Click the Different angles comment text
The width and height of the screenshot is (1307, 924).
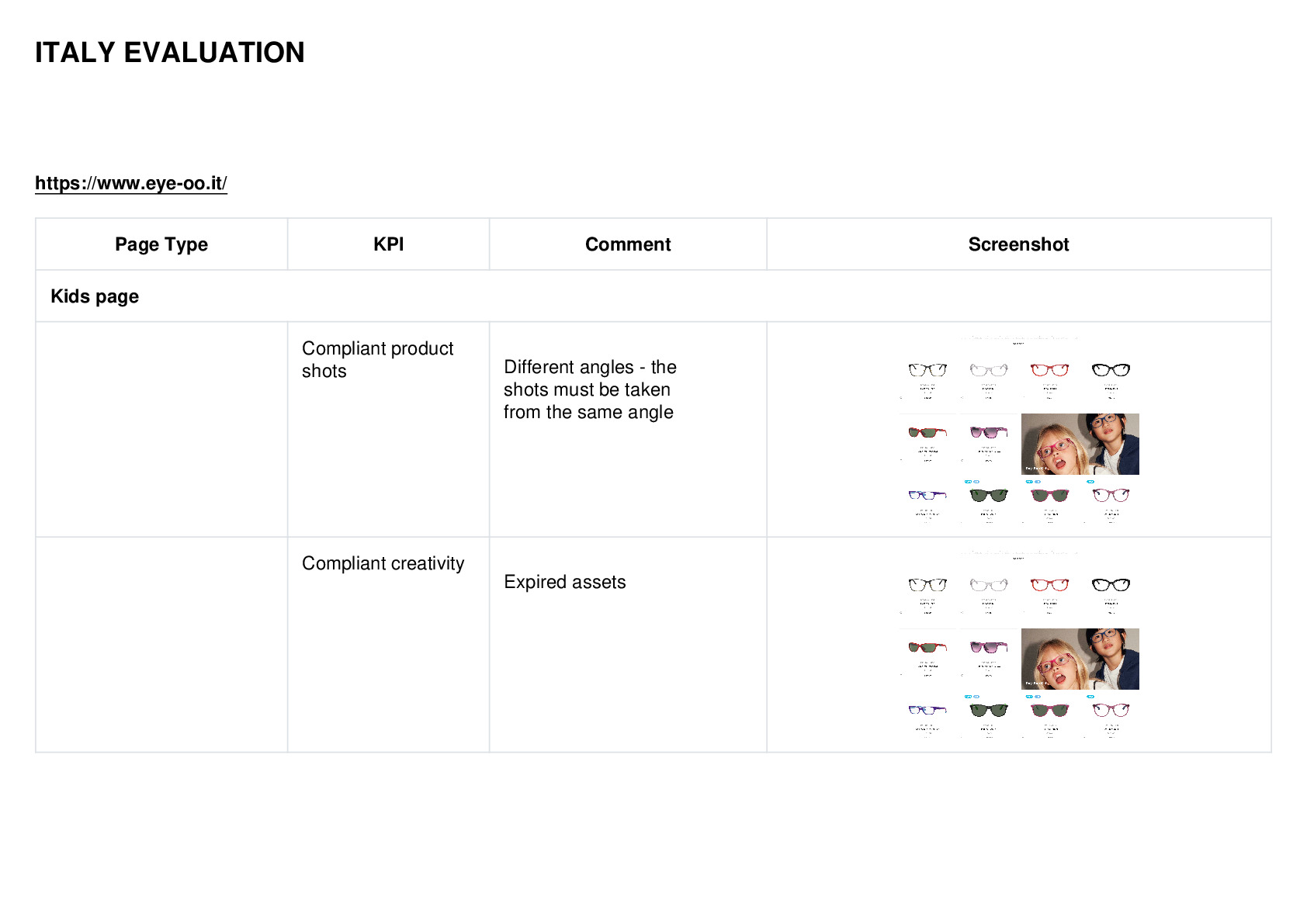[590, 389]
